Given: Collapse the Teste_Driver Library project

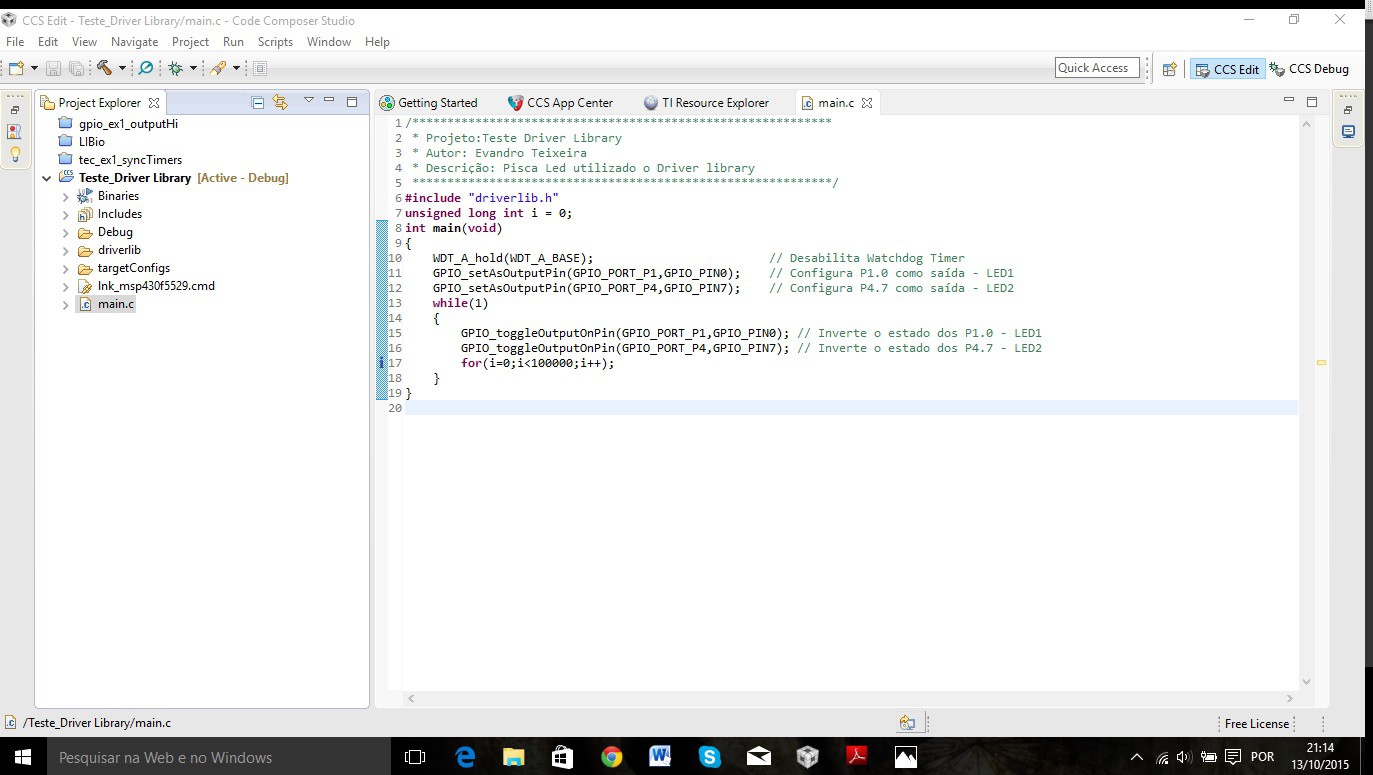Looking at the screenshot, I should click(46, 178).
